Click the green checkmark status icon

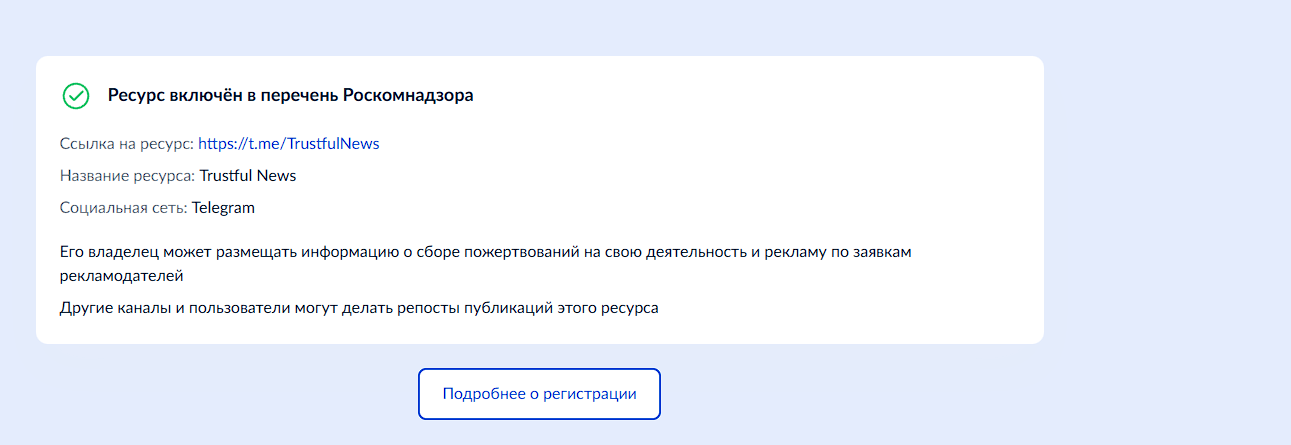click(76, 96)
